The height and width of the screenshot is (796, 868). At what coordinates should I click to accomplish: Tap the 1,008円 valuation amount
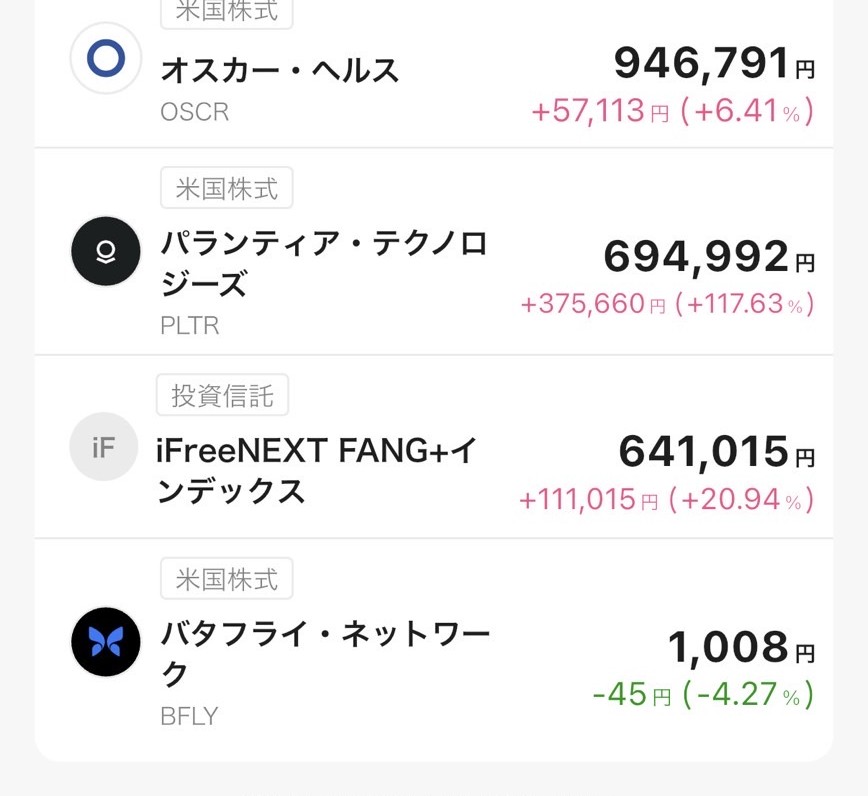741,648
